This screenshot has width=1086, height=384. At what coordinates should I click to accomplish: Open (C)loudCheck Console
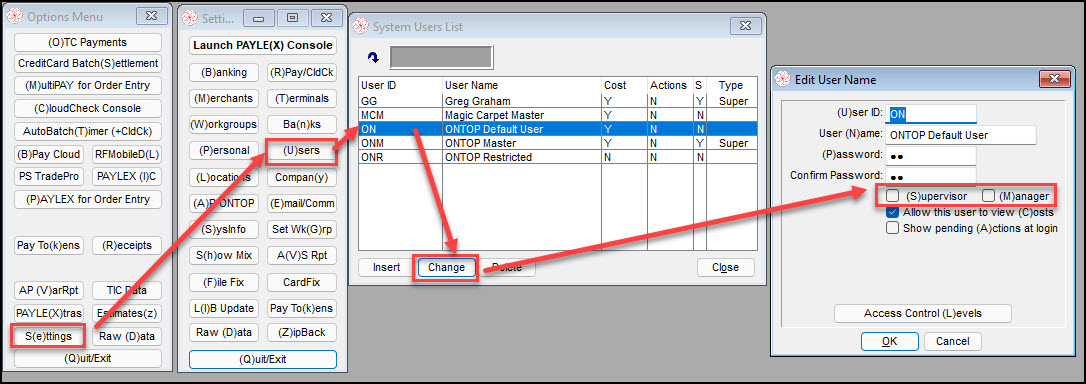pos(88,109)
